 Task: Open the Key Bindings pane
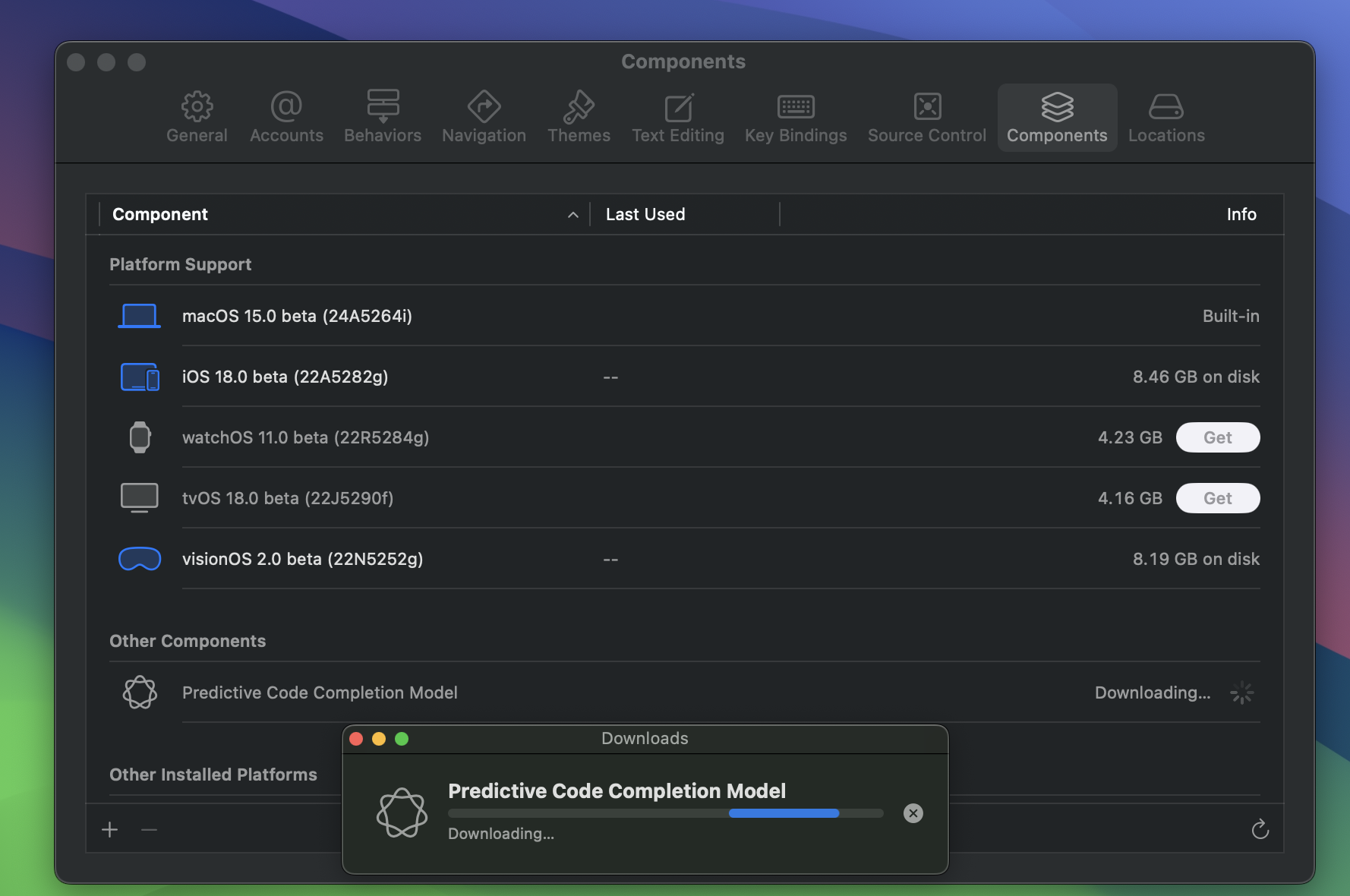tap(795, 118)
